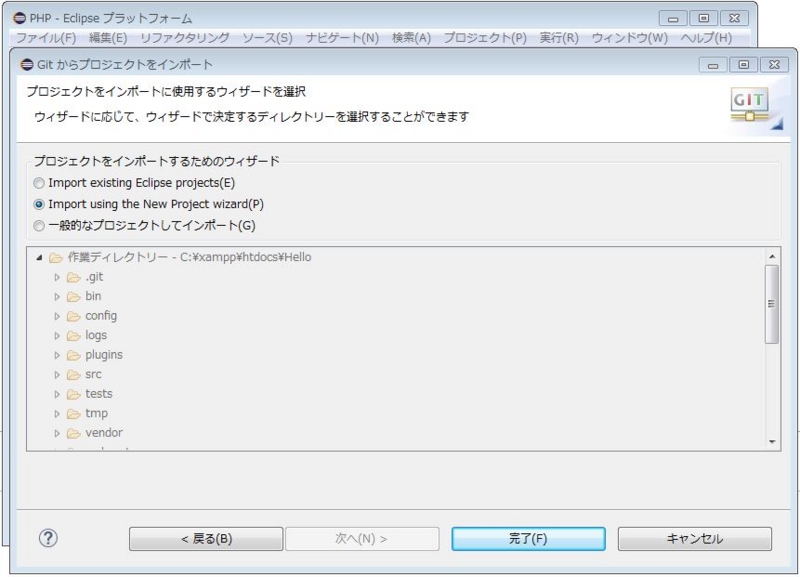
Task: Select the src tree row label
Action: point(93,374)
